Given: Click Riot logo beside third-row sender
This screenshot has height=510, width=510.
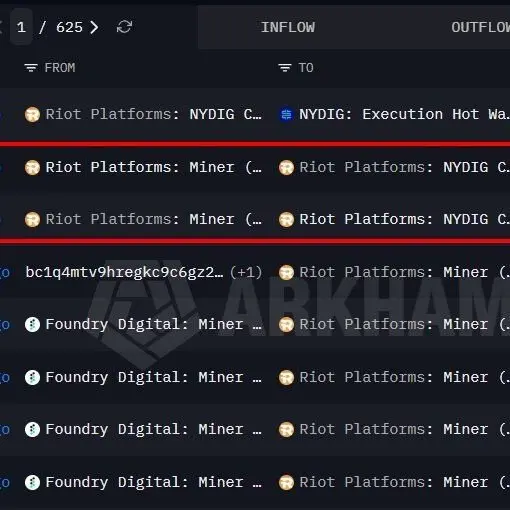Looking at the screenshot, I should (32, 219).
